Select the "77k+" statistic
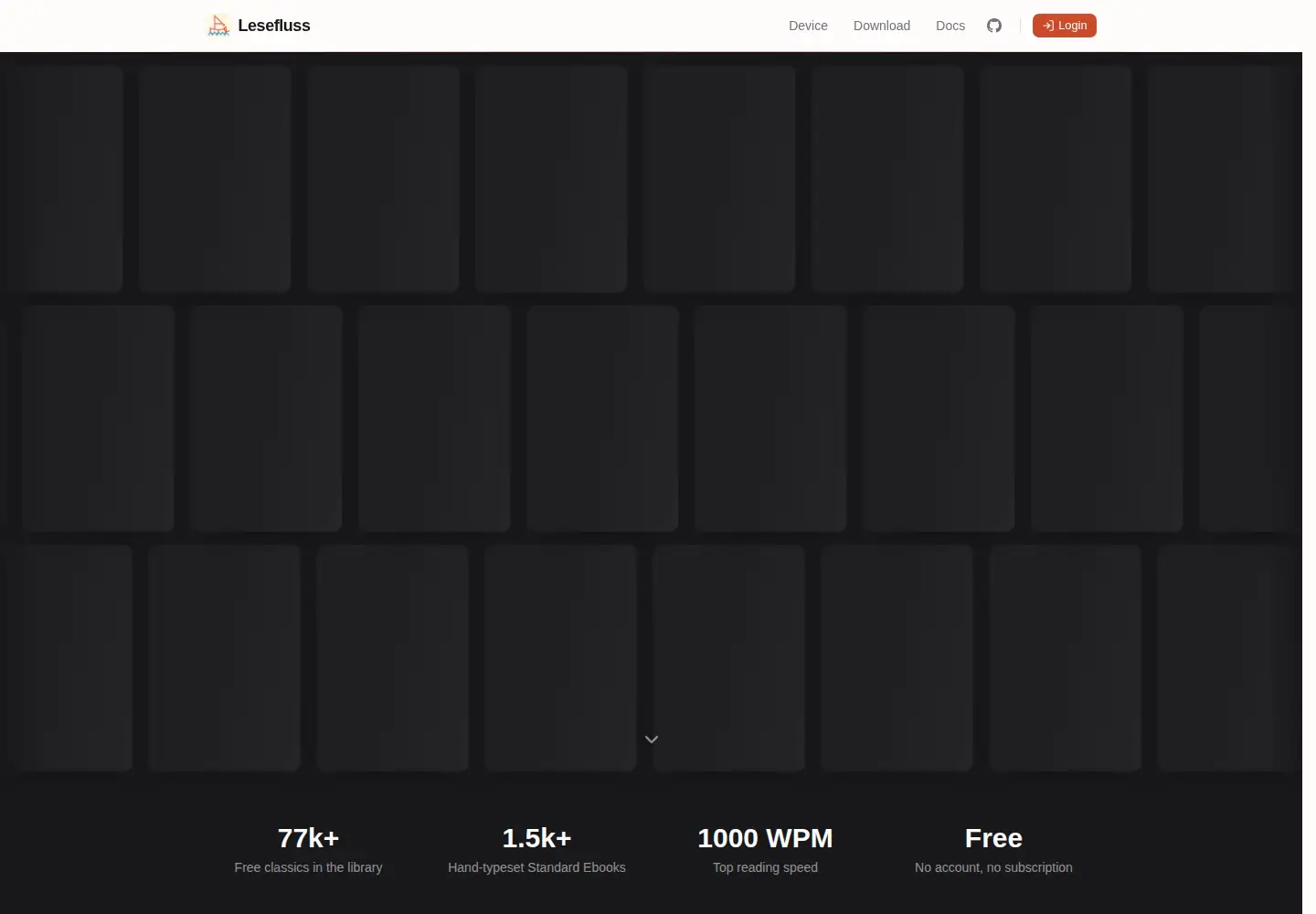The height and width of the screenshot is (914, 1316). (x=308, y=838)
